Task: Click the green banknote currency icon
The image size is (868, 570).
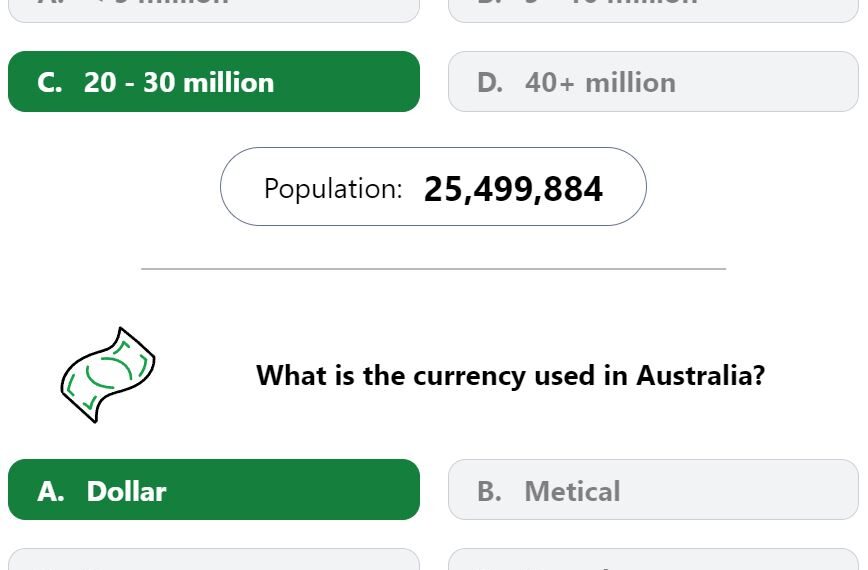Action: tap(108, 375)
